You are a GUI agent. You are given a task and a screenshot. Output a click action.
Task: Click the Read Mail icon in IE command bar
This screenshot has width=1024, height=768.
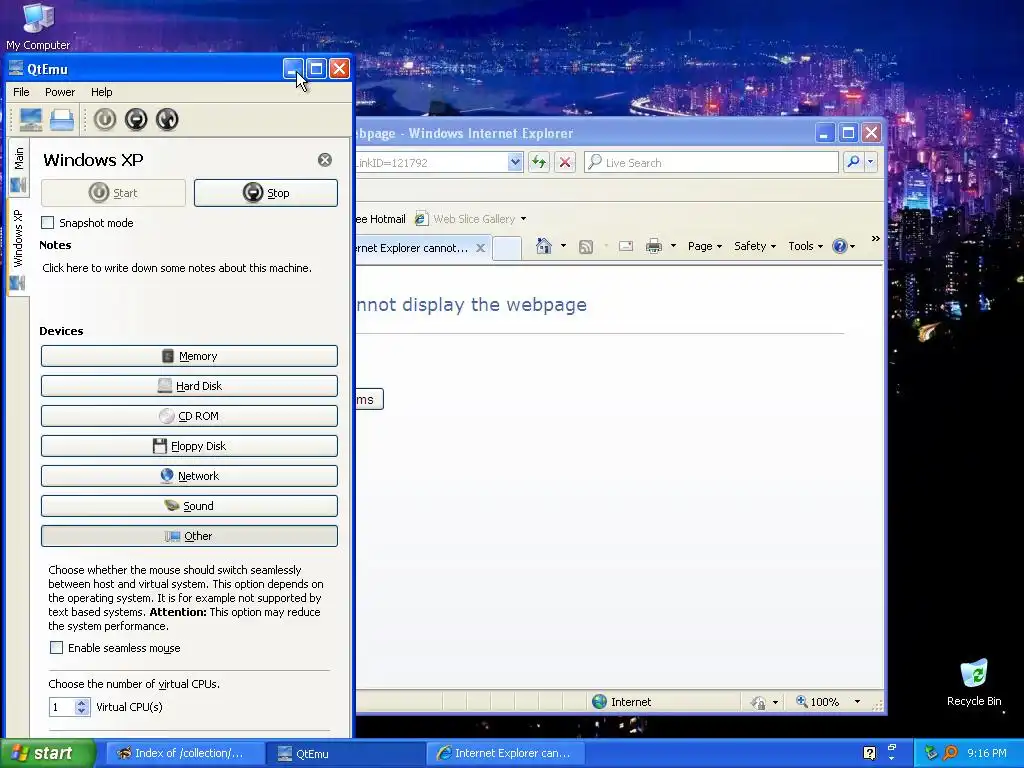point(626,246)
